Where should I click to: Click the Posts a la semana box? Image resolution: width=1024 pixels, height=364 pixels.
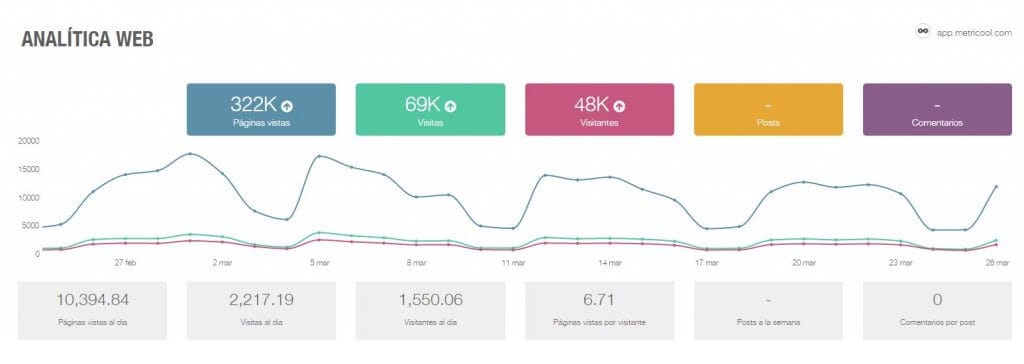(x=769, y=311)
